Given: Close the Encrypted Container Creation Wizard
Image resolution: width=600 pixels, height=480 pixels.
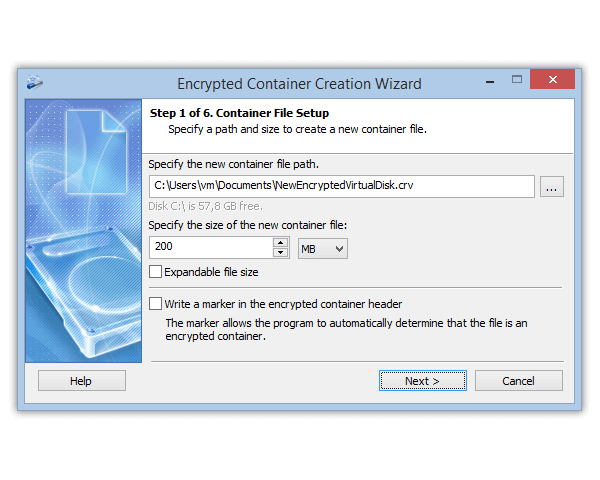Looking at the screenshot, I should 553,79.
